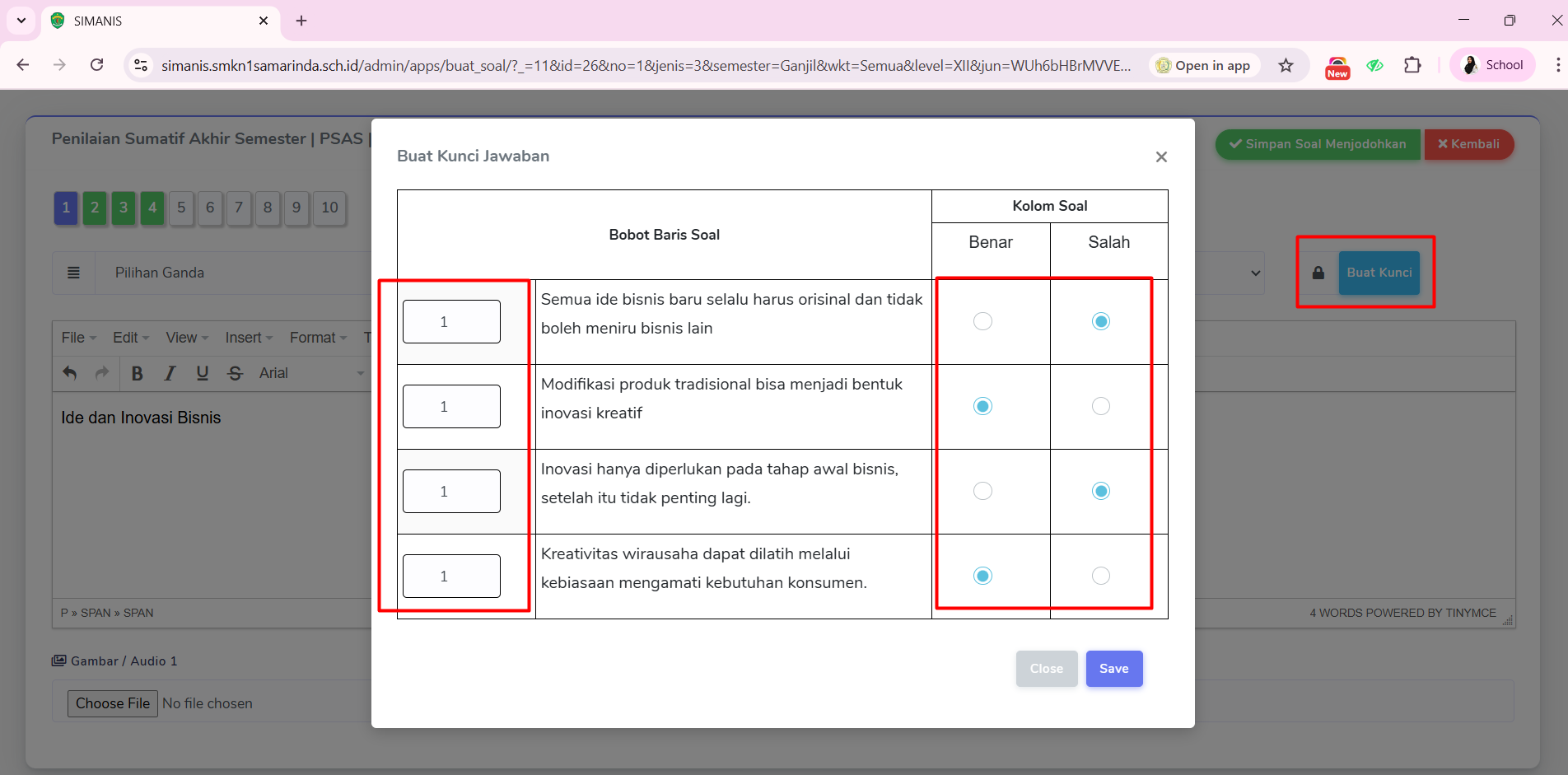Select Salah for 'Modifikasi produk tradisional' statement
The height and width of the screenshot is (775, 1568).
click(1100, 406)
